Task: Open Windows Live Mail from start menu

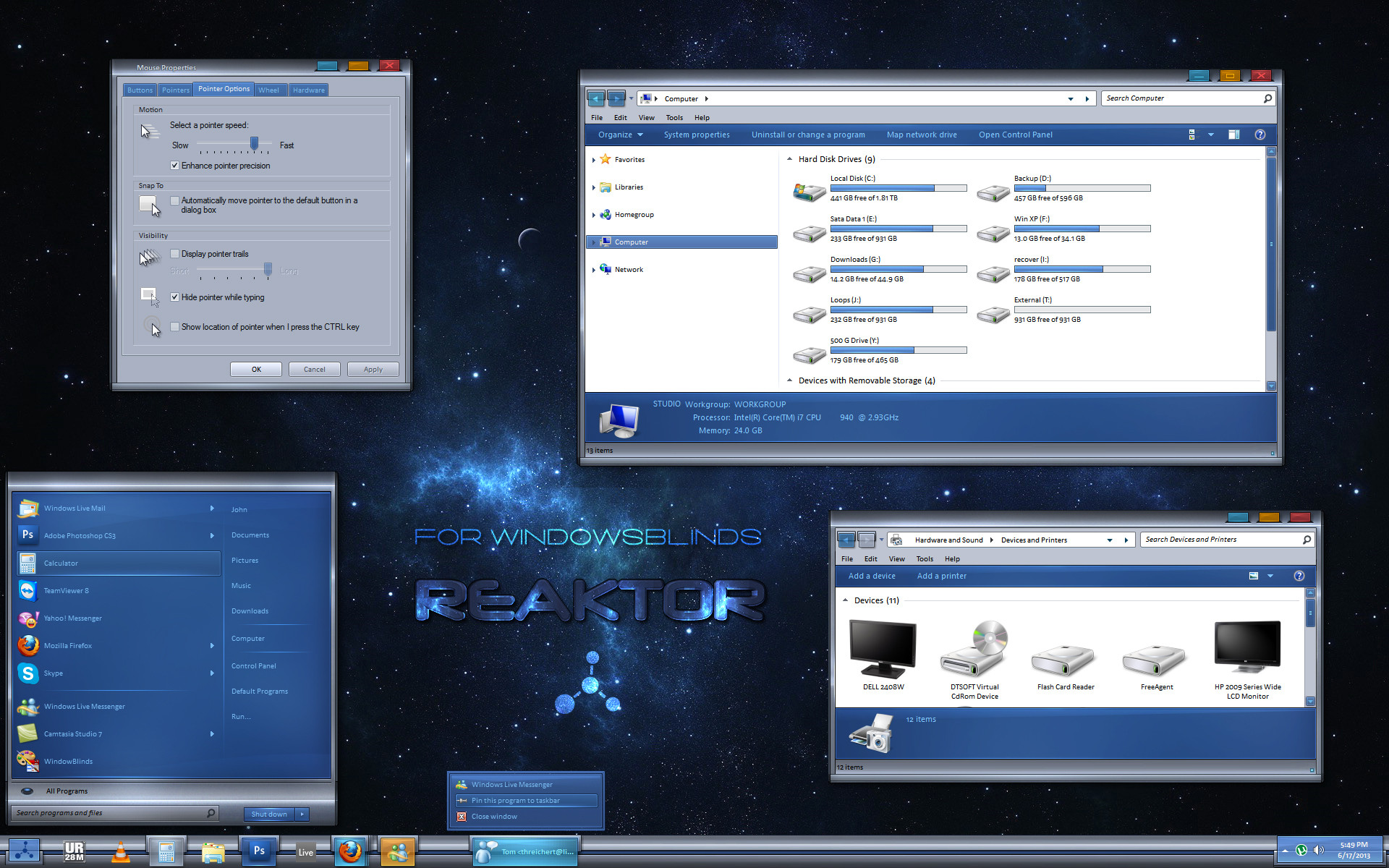Action: (x=118, y=509)
